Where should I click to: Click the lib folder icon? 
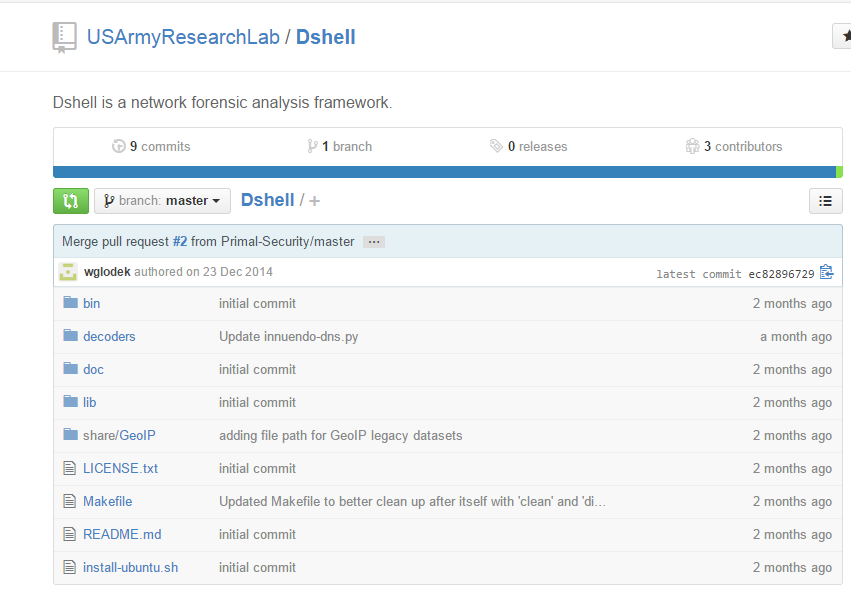pos(71,401)
